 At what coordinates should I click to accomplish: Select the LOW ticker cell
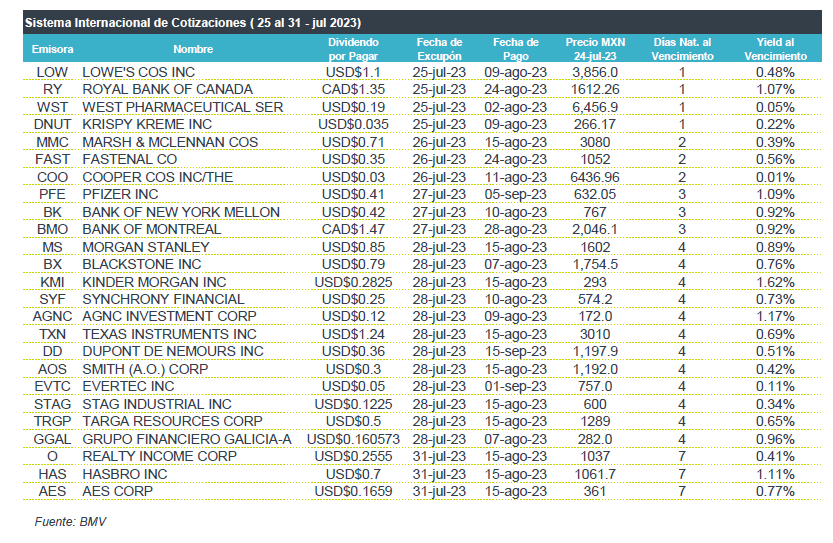point(52,72)
